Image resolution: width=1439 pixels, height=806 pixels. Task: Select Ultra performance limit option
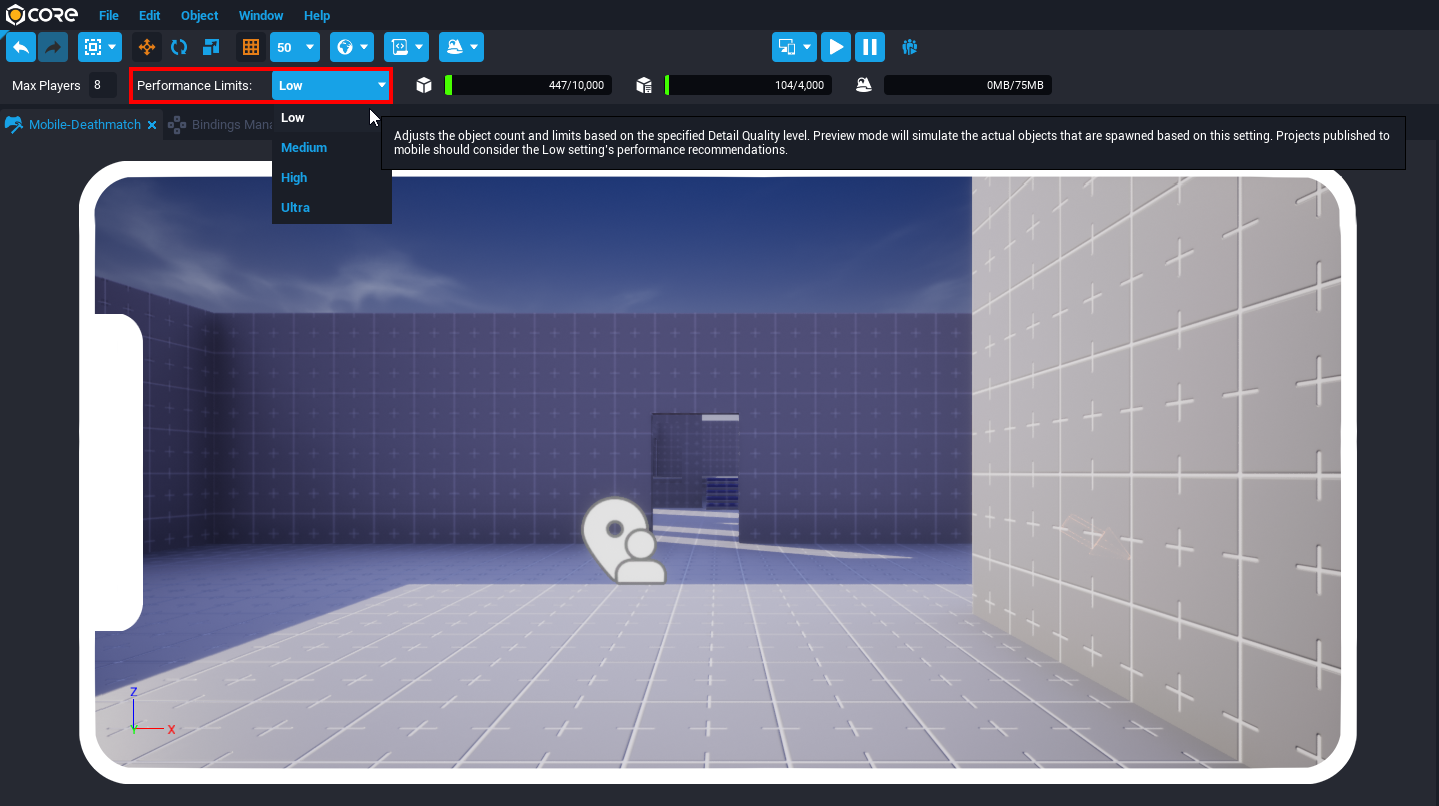pos(295,208)
